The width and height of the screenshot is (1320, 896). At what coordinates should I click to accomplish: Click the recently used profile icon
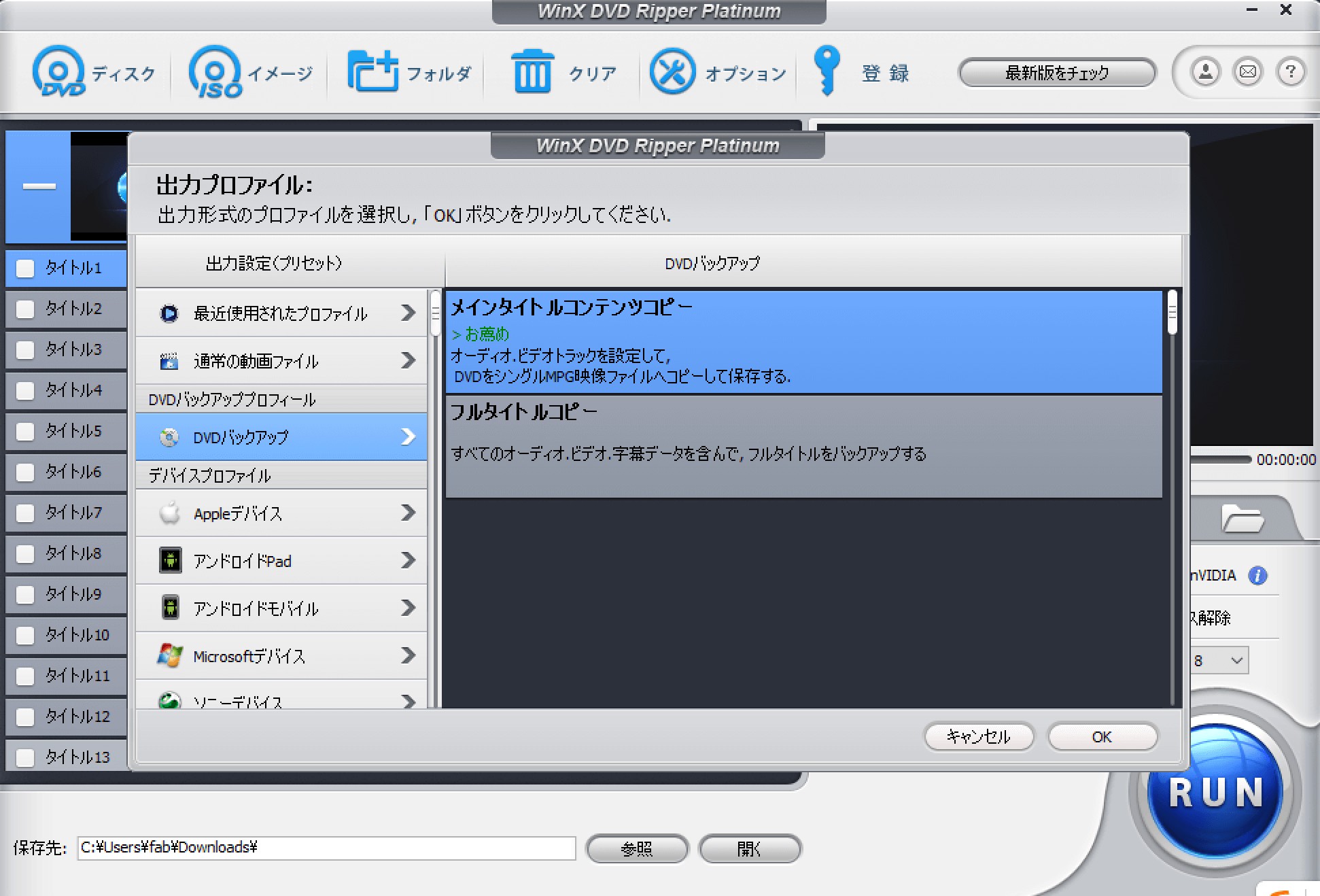pos(169,313)
